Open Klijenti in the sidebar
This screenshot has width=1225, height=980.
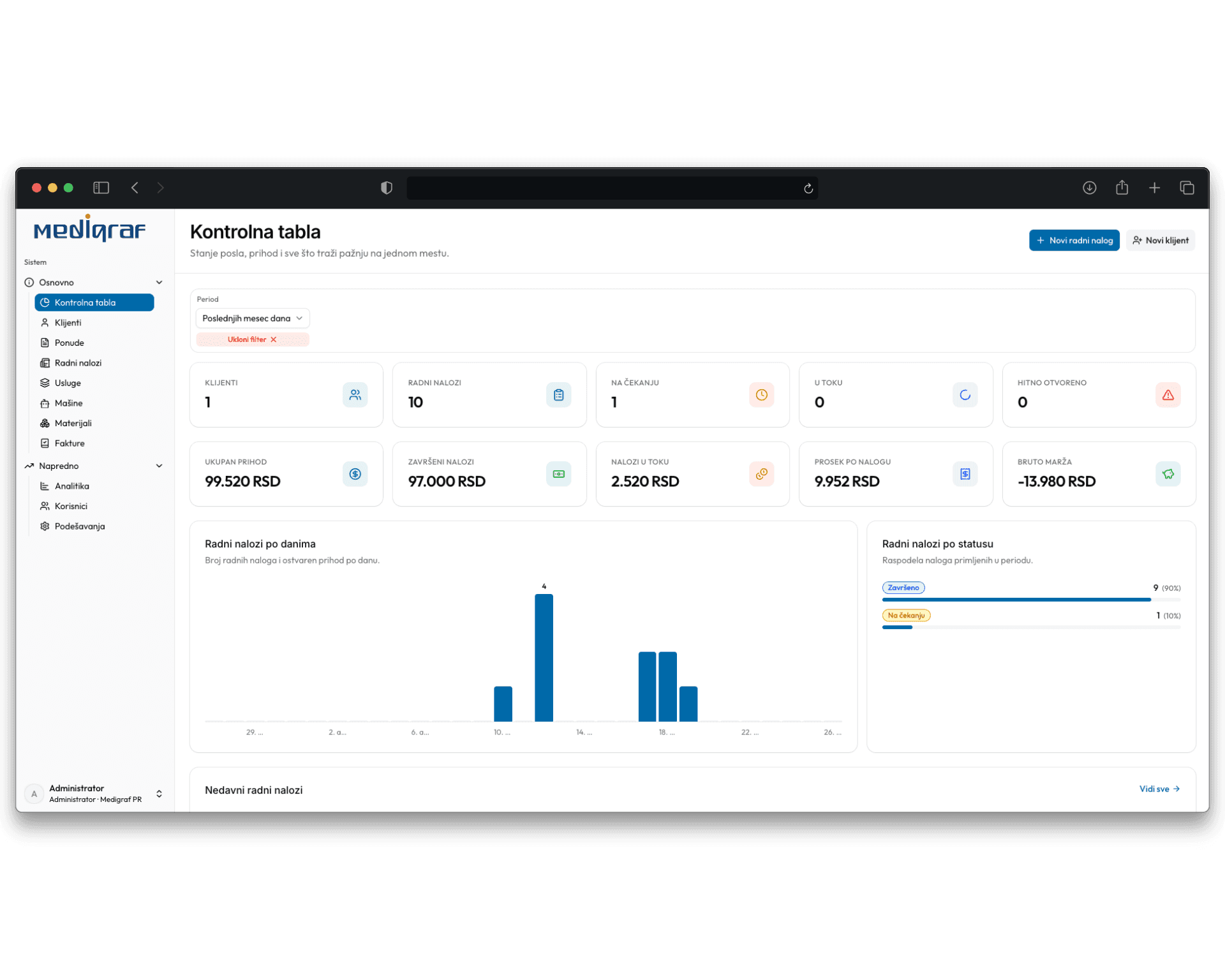coord(94,323)
